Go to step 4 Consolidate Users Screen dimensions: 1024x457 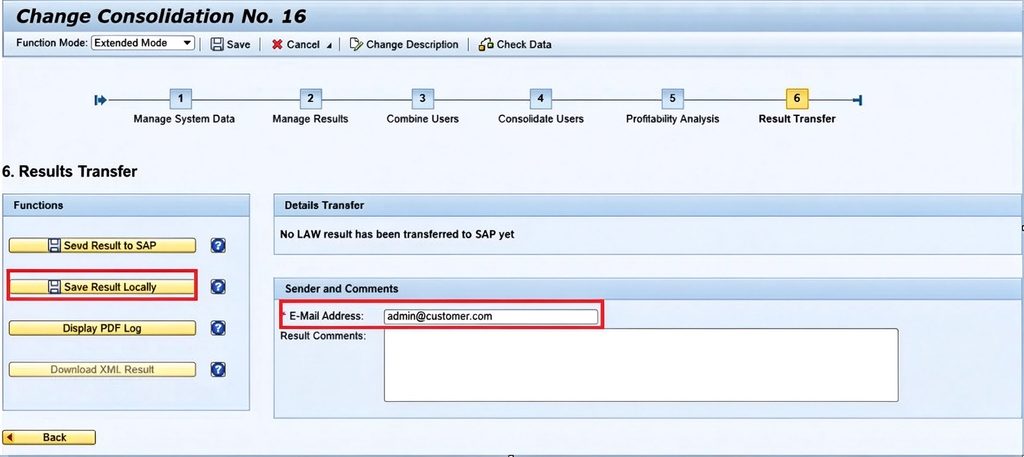click(x=540, y=99)
